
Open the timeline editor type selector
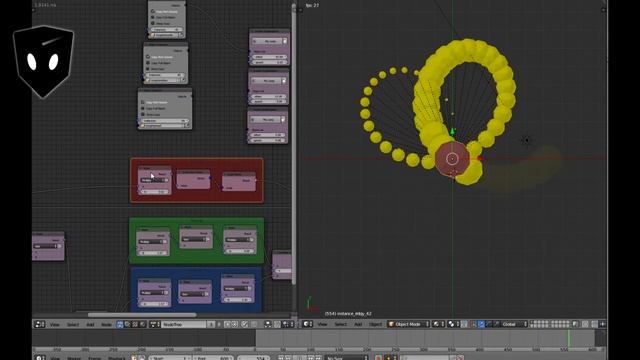coord(40,358)
